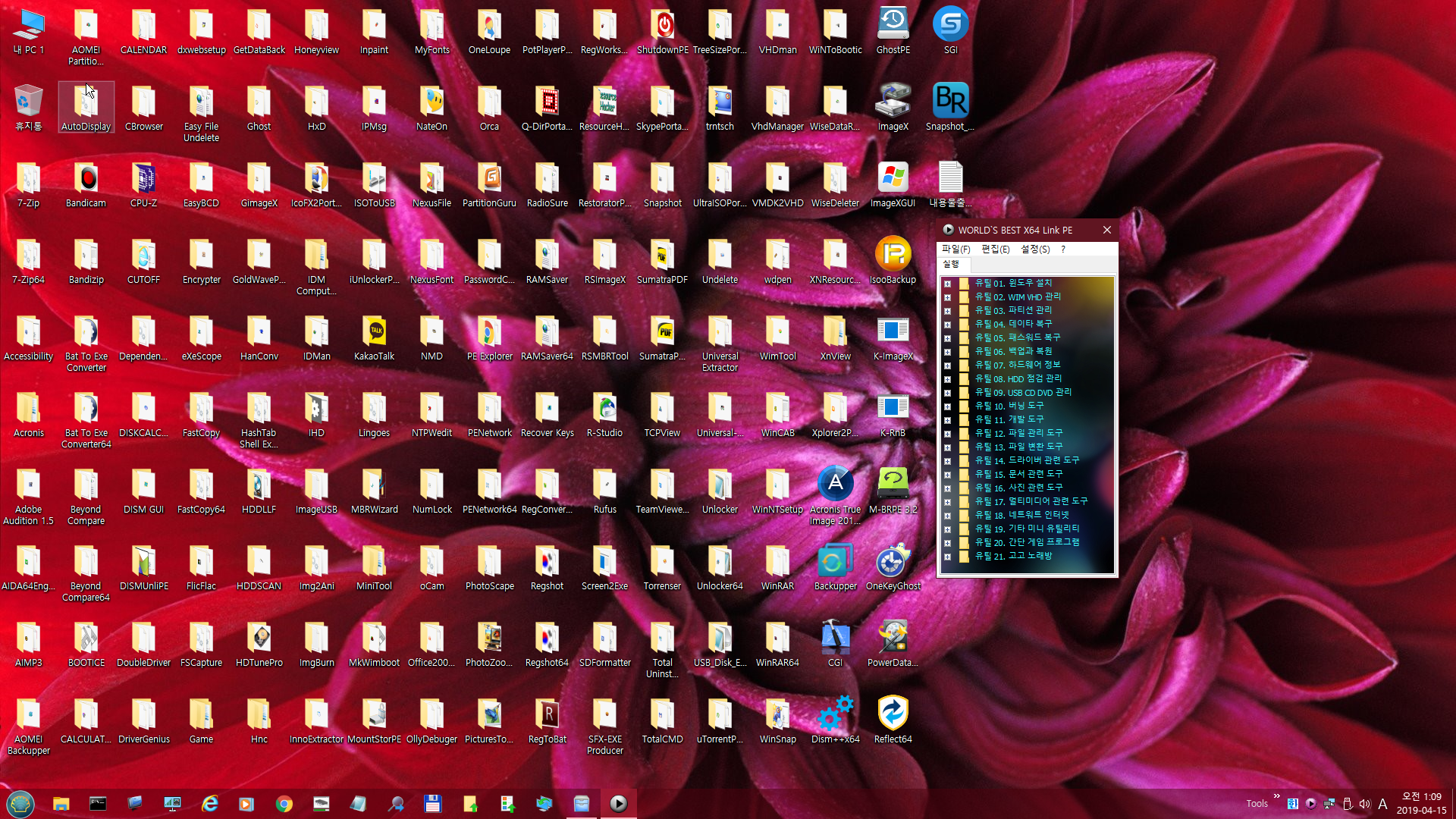Screen dimensions: 1456x819
Task: Expand the 유틸 17. 멀티미디어 관련 도구 node
Action: click(947, 502)
